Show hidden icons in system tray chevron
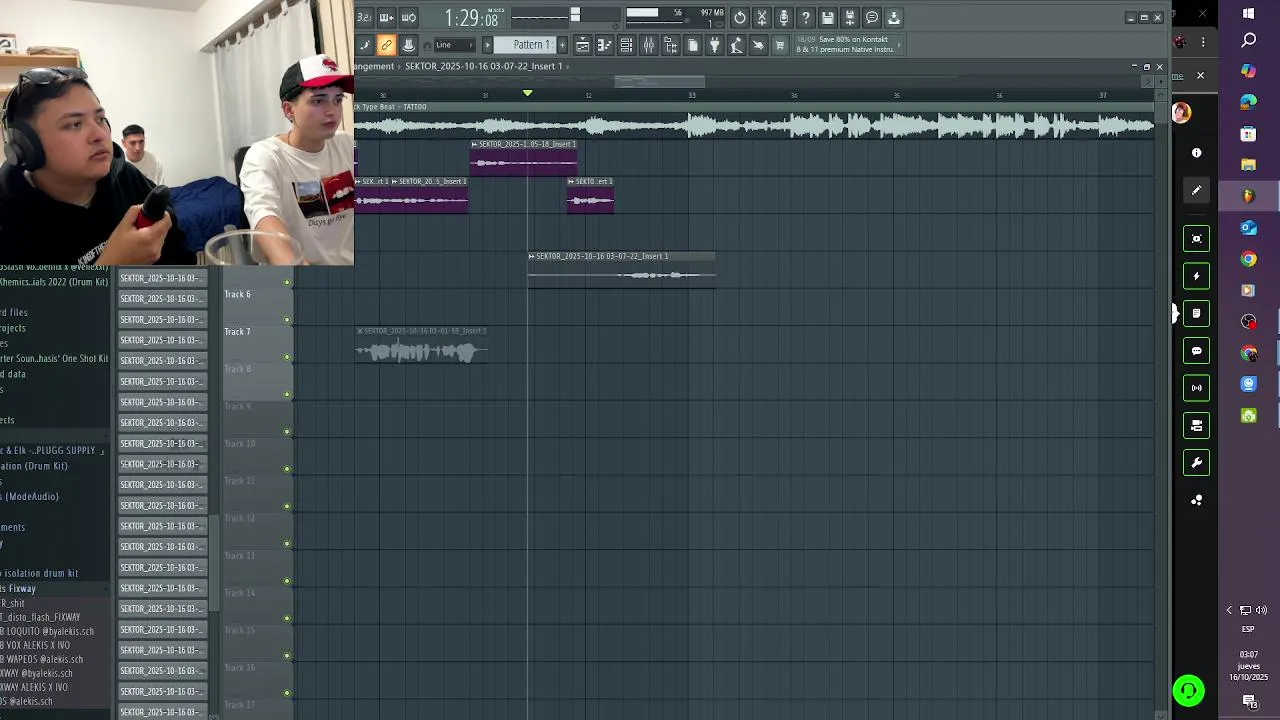The height and width of the screenshot is (720, 1280). 1229,610
